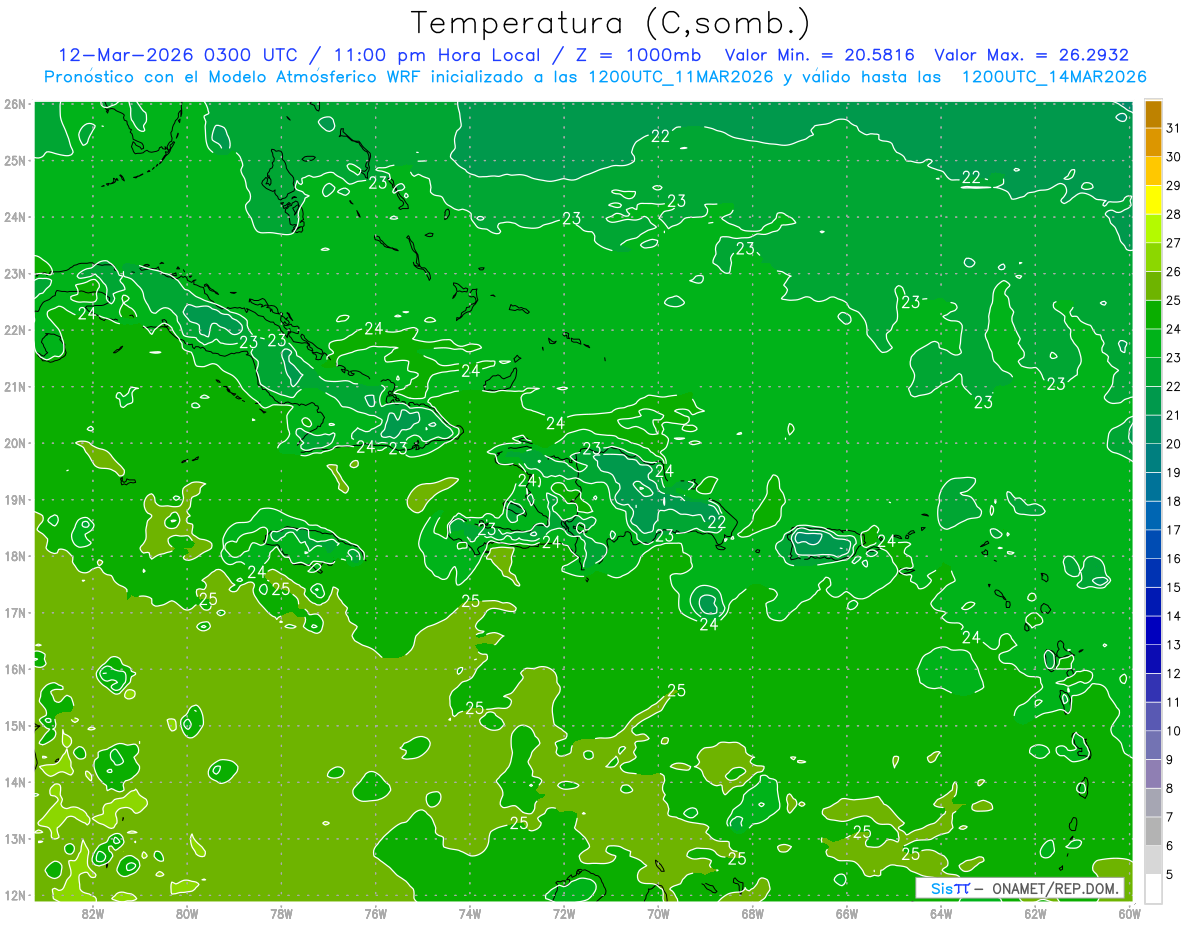Select the 21N latitude axis label

point(14,387)
